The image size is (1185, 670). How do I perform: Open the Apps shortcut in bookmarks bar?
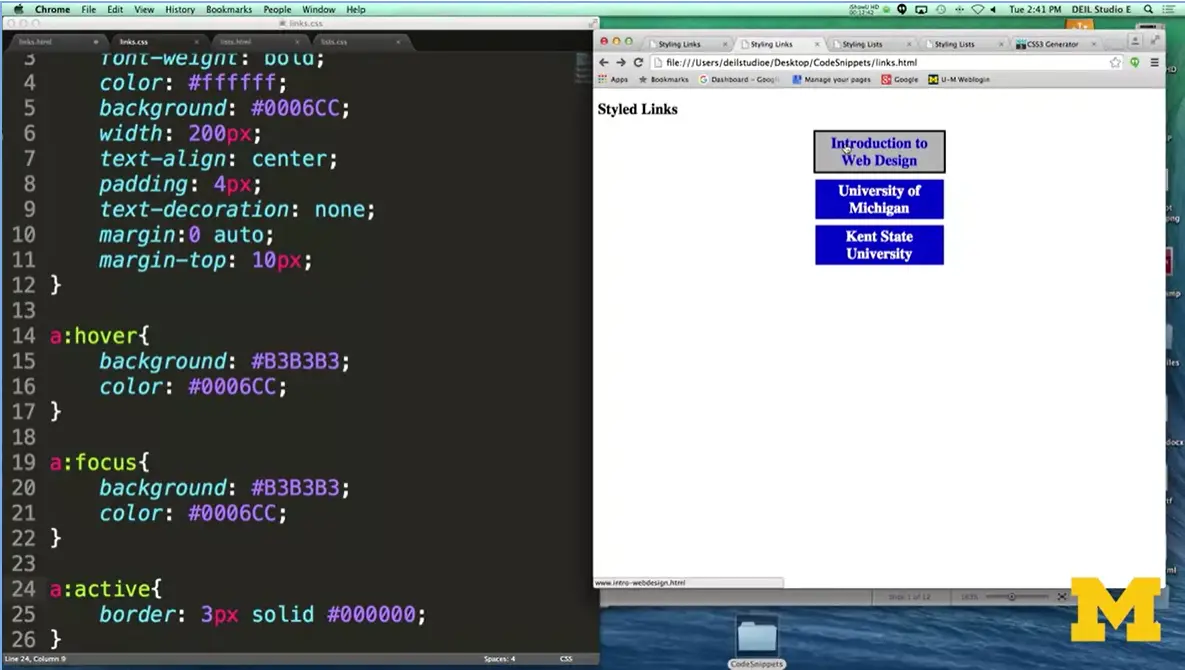pyautogui.click(x=613, y=80)
